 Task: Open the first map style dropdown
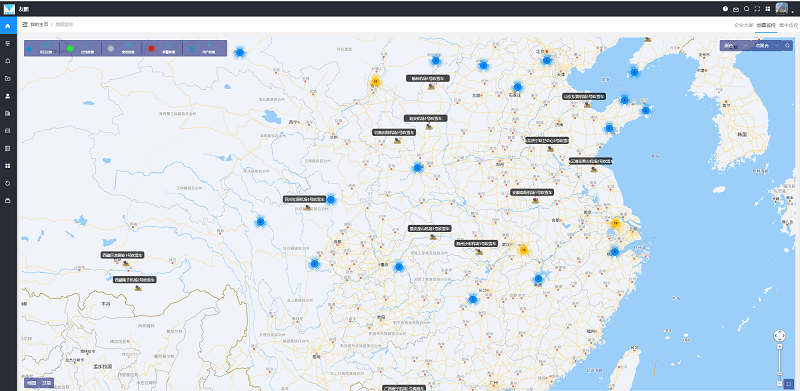[735, 45]
